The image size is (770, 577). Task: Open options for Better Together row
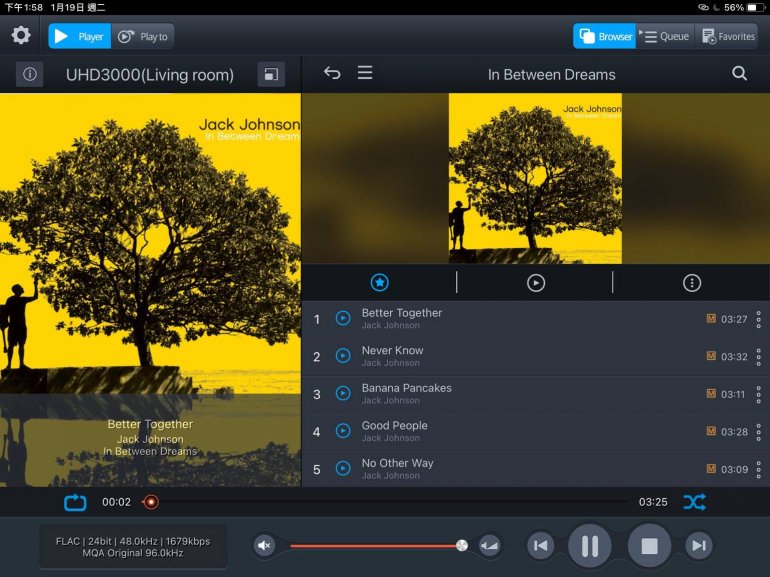[759, 319]
